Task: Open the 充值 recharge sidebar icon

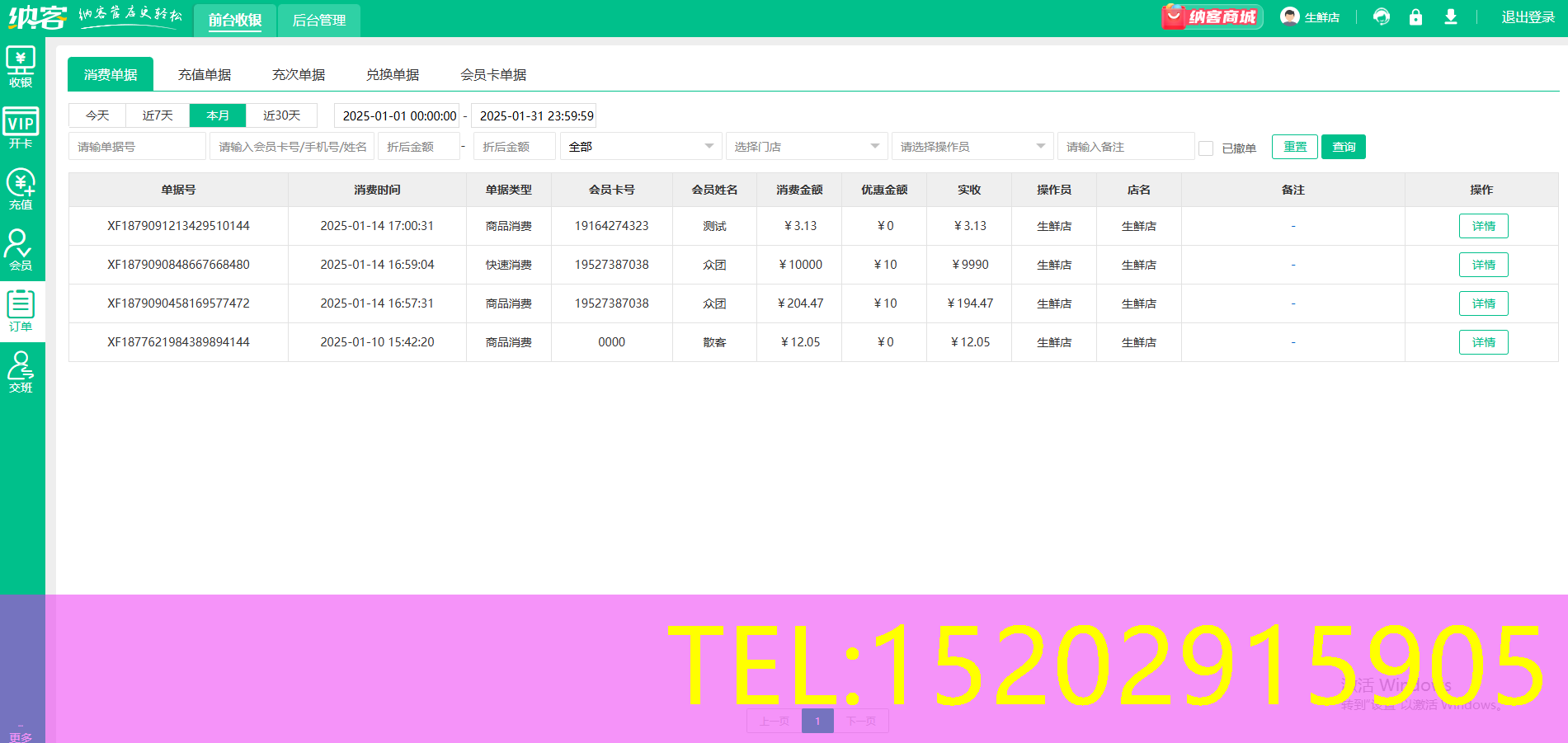Action: click(21, 189)
